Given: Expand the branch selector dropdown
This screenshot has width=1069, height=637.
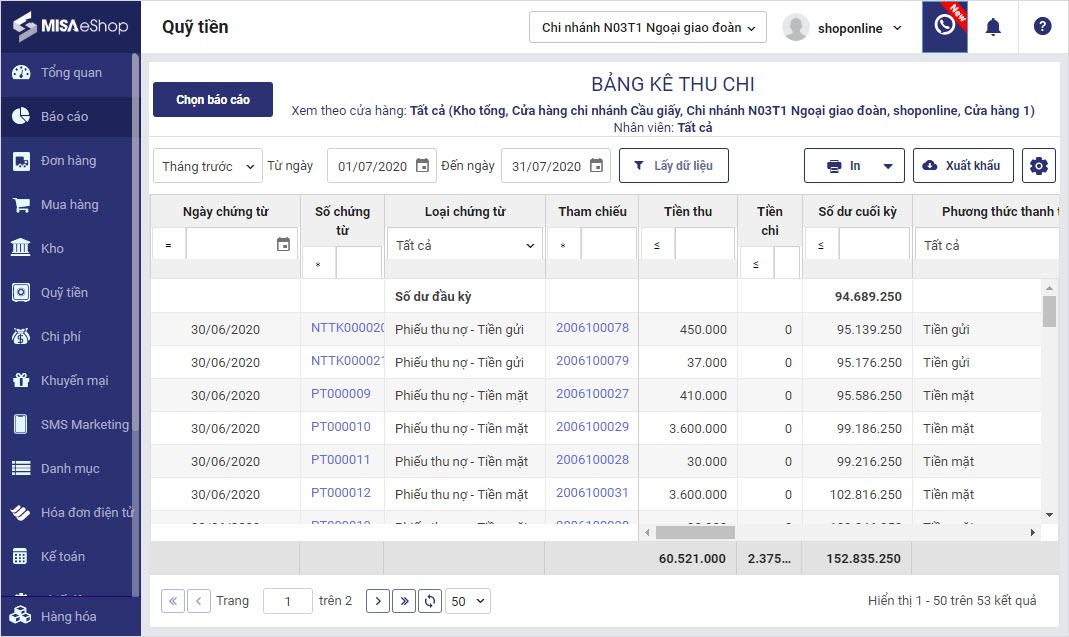Looking at the screenshot, I should click(x=647, y=28).
